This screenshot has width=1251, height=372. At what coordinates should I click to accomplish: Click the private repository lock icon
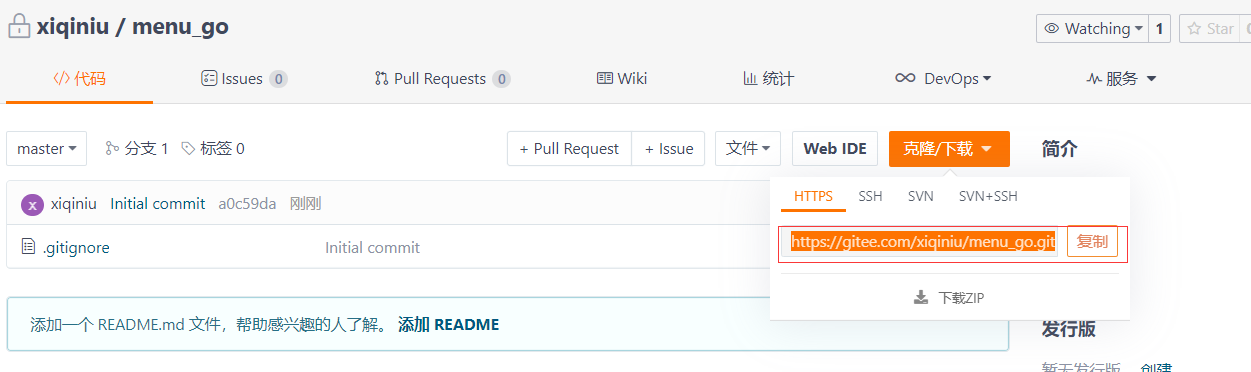coord(20,27)
